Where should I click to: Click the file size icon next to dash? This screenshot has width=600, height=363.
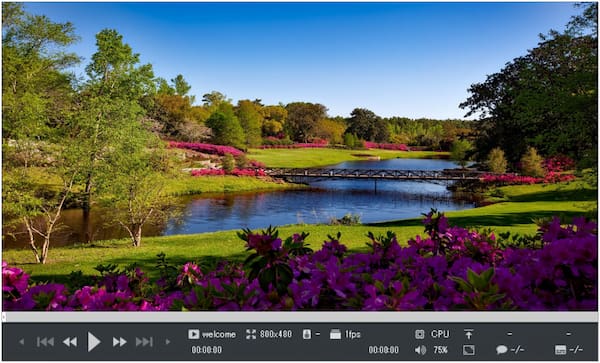pos(307,334)
